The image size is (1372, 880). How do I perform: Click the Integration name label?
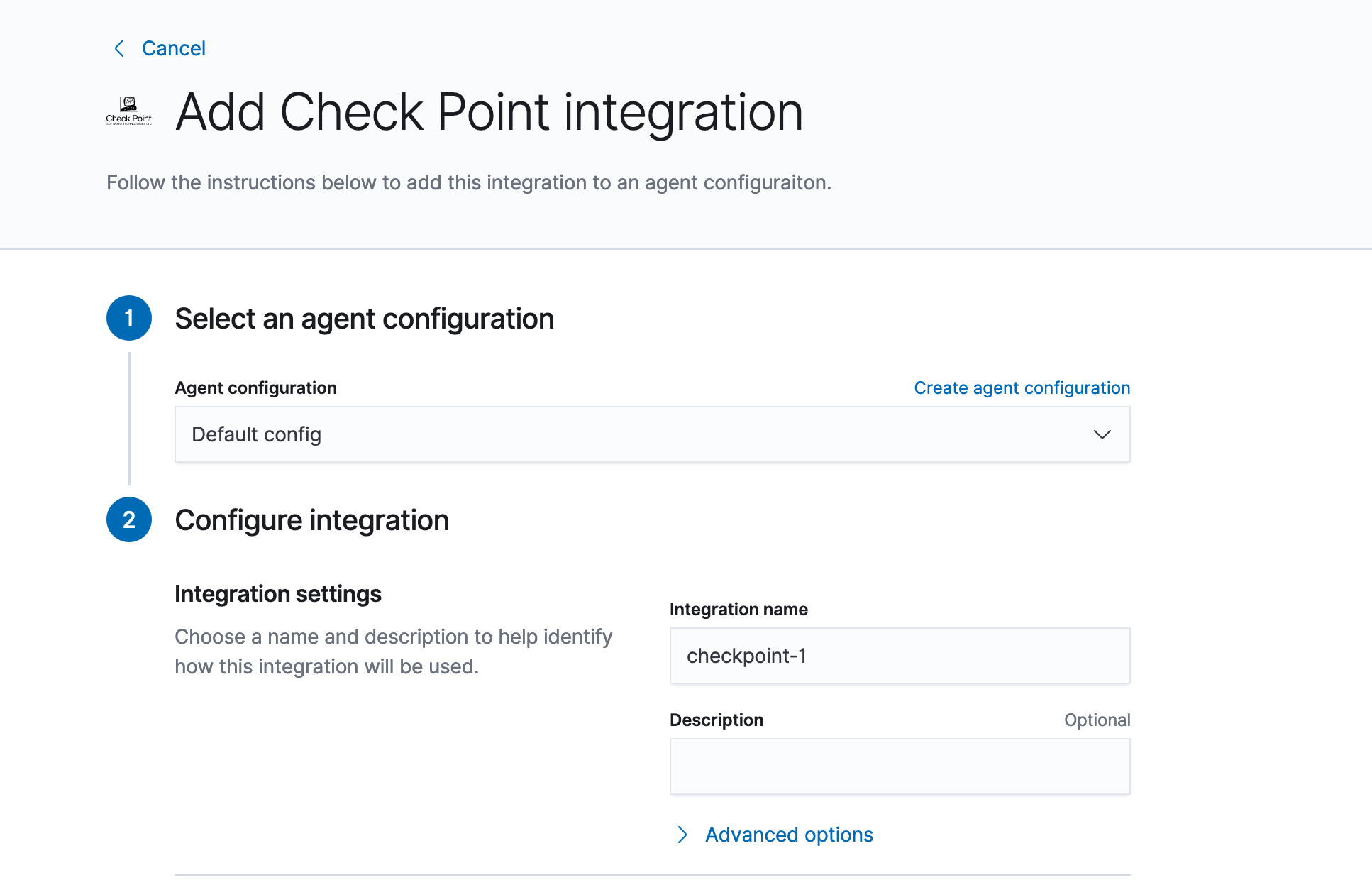pos(738,609)
